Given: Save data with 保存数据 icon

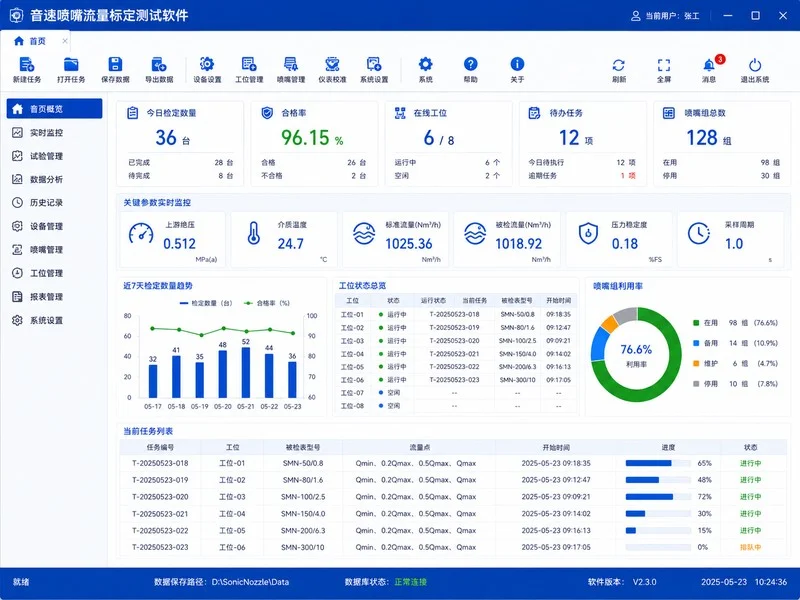Looking at the screenshot, I should pos(115,64).
